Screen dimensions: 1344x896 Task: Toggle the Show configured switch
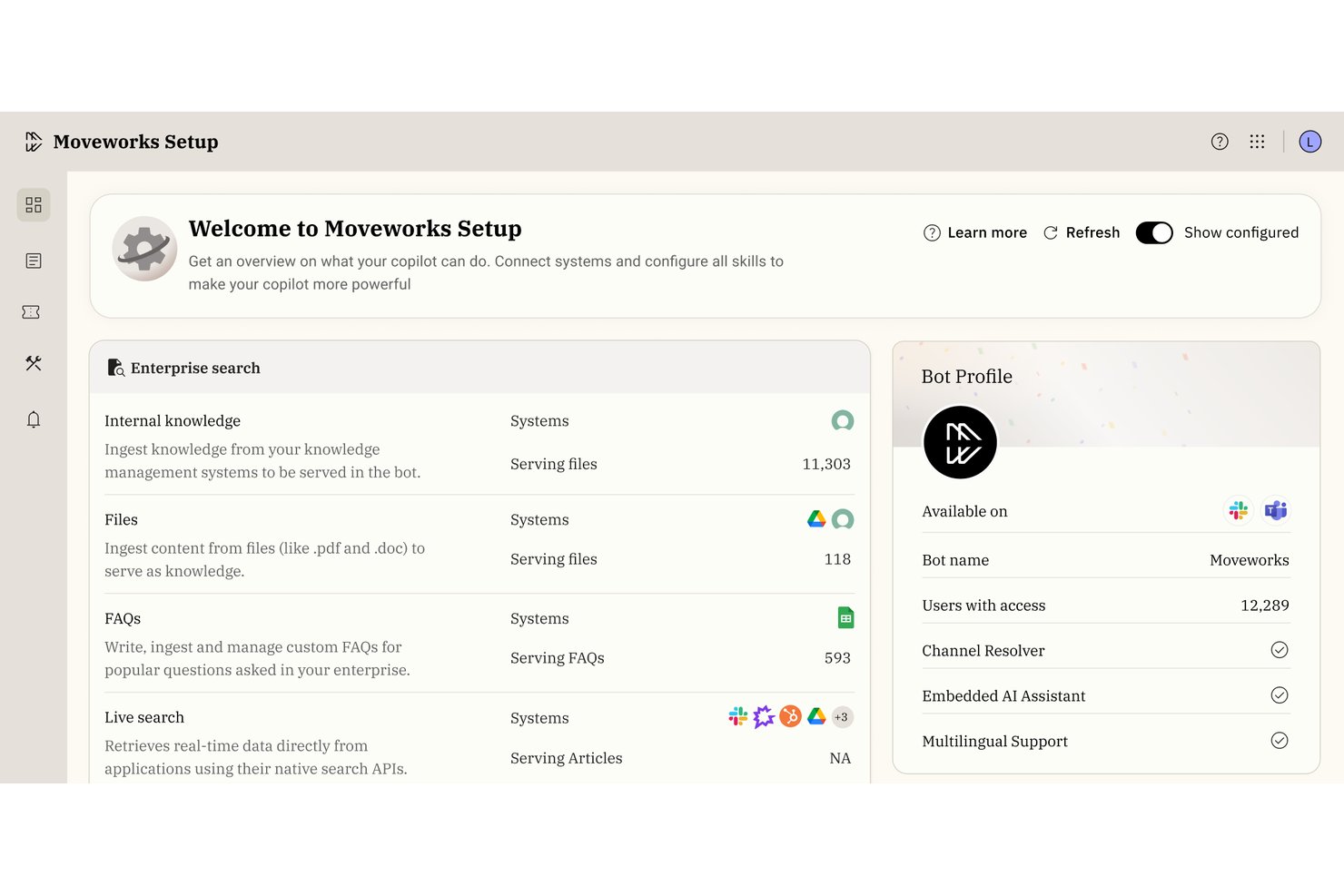pos(1154,232)
